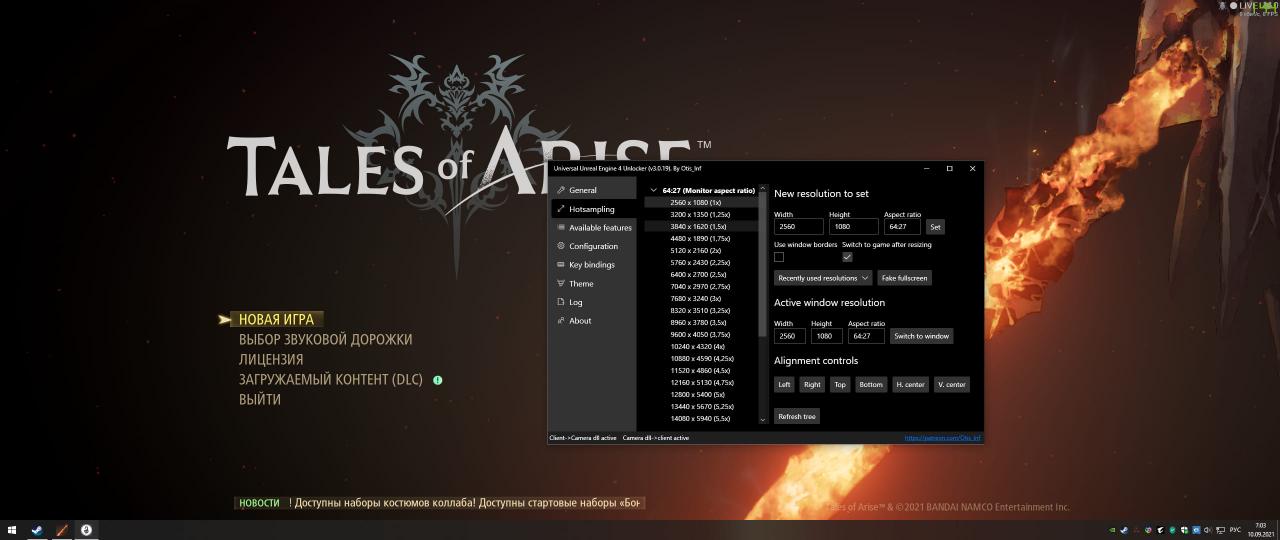This screenshot has width=1280, height=540.
Task: Click the Key bindings keyboard icon
Action: coord(561,265)
